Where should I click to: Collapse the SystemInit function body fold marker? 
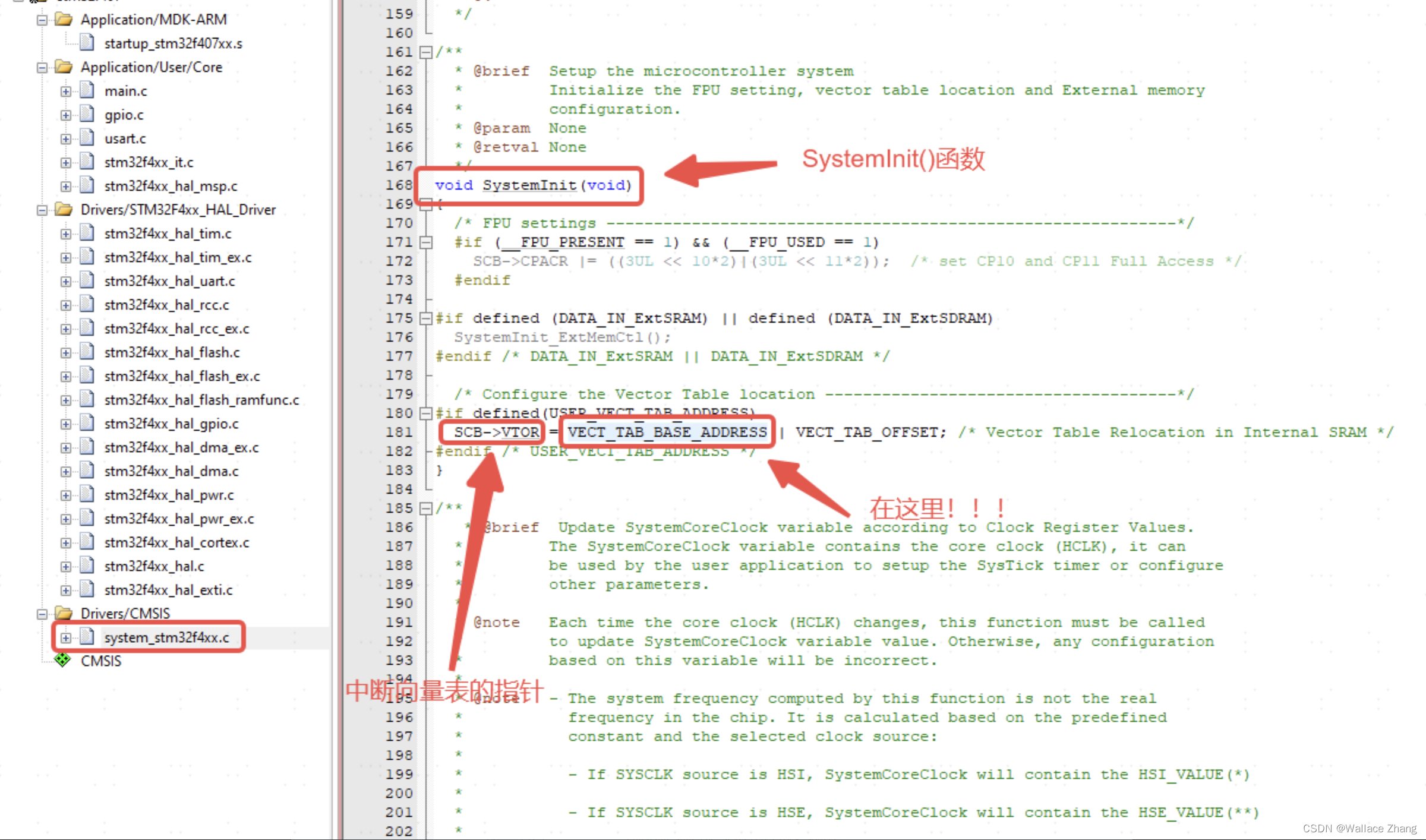click(426, 204)
